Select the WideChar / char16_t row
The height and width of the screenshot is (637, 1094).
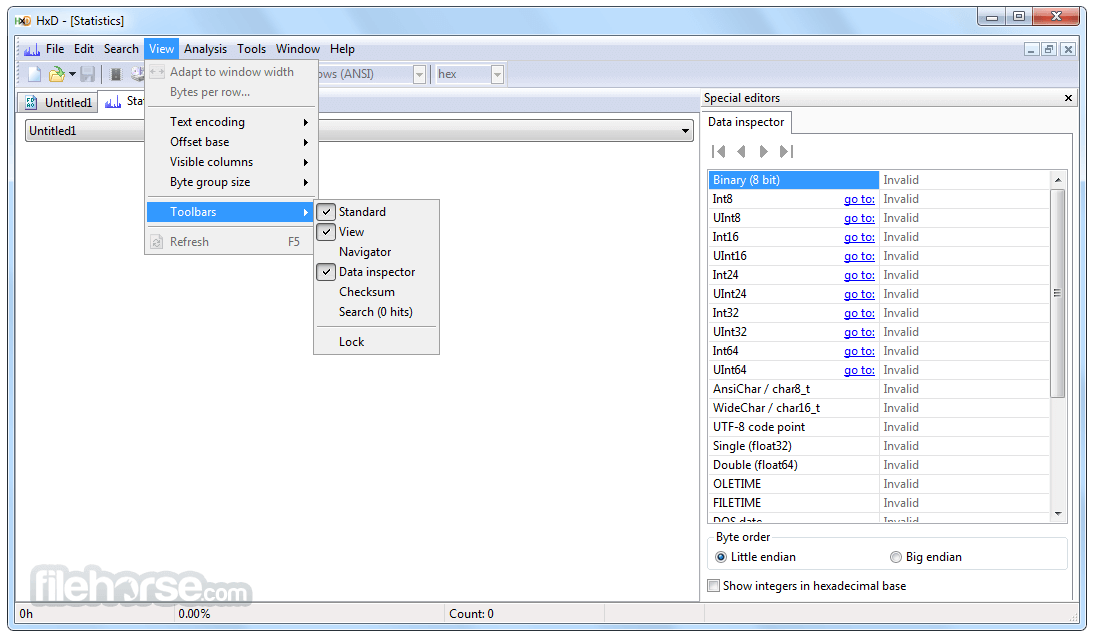[879, 408]
